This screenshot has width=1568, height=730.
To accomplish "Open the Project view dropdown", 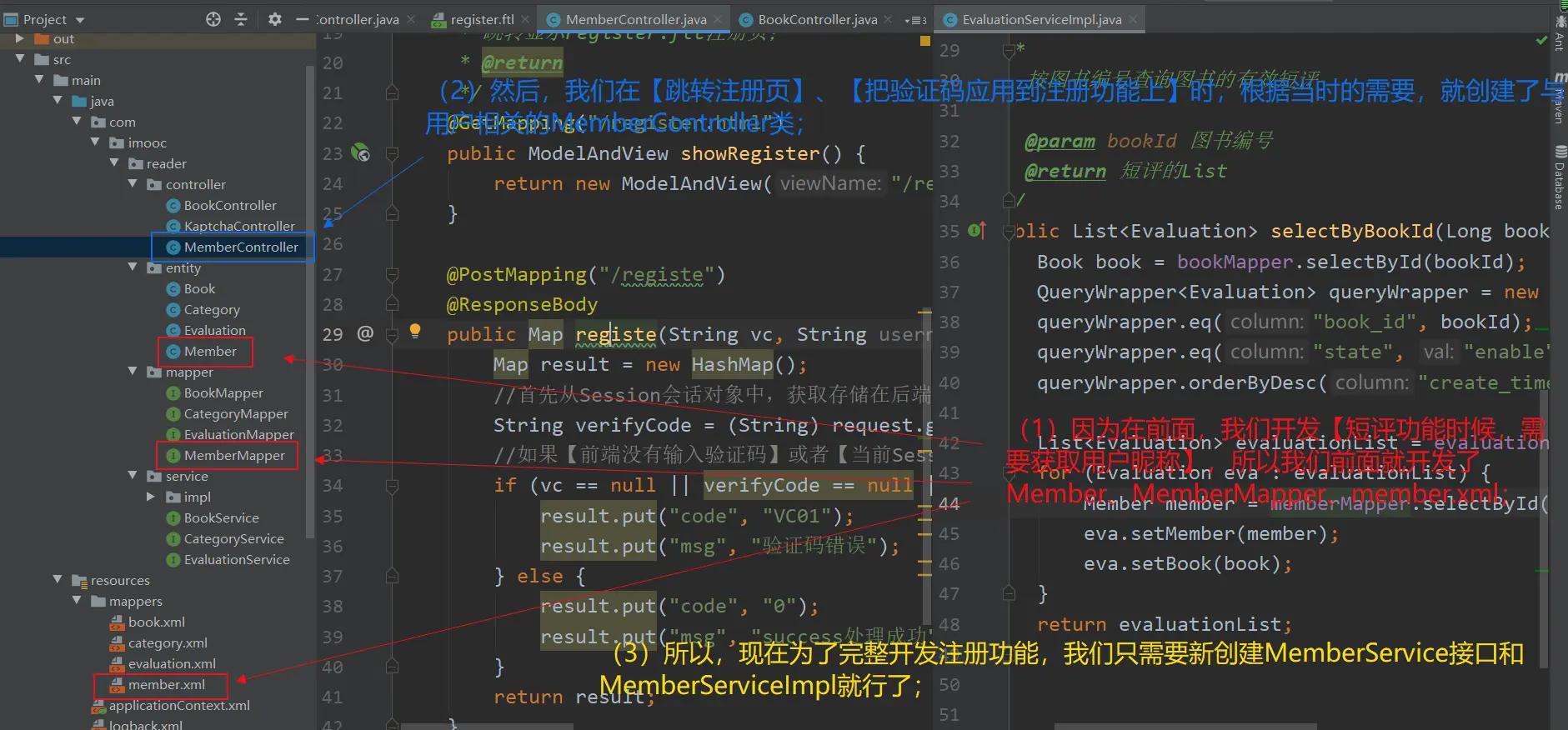I will (x=80, y=20).
